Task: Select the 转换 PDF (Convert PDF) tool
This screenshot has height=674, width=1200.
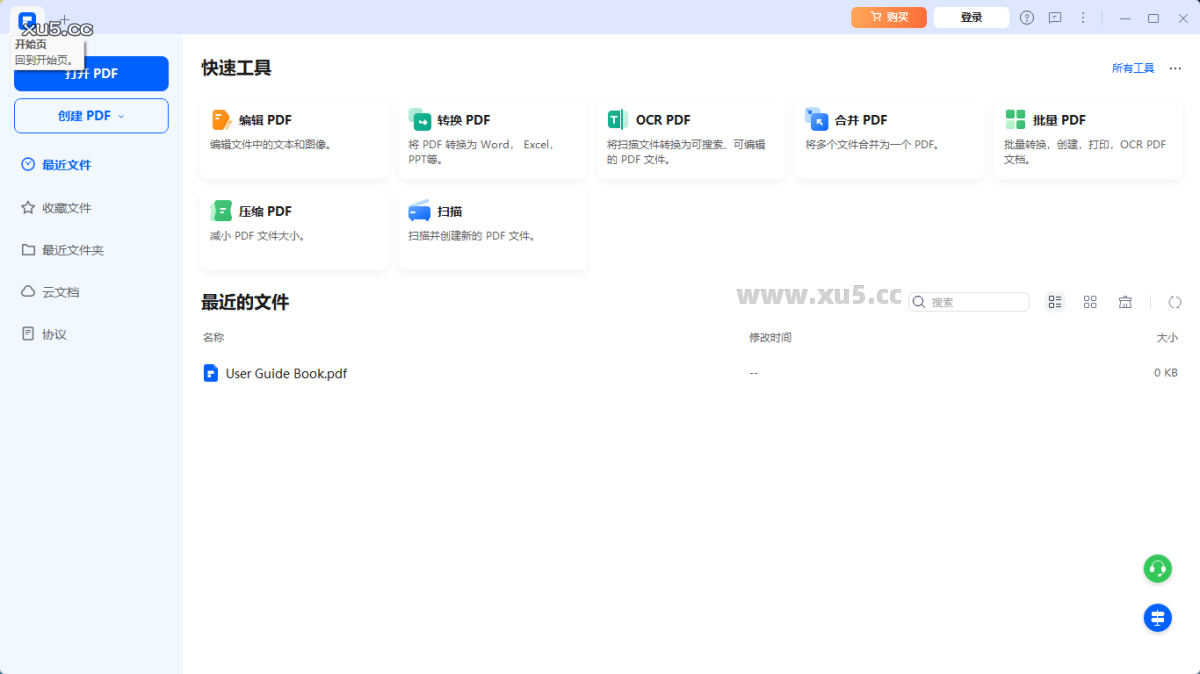Action: pos(492,137)
